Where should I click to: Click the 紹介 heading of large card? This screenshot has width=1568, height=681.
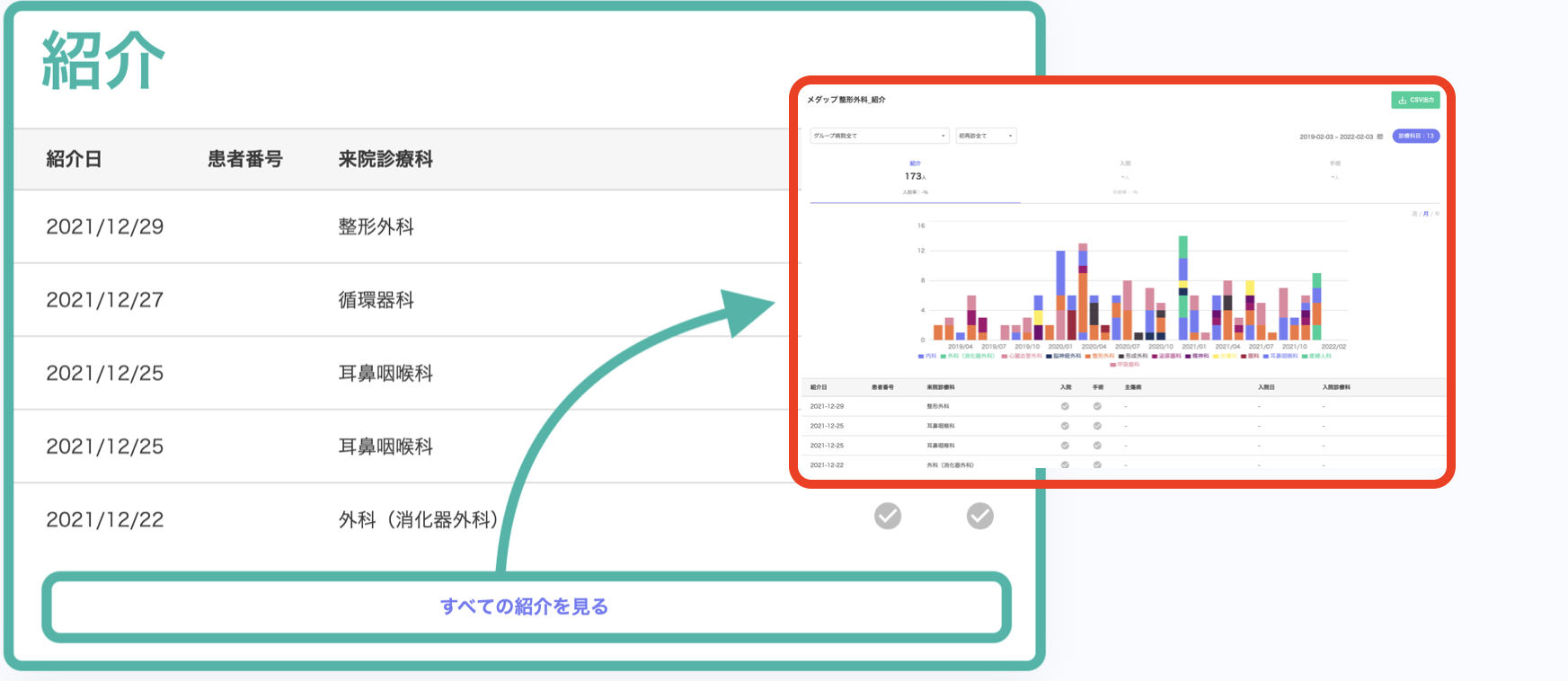(x=103, y=61)
